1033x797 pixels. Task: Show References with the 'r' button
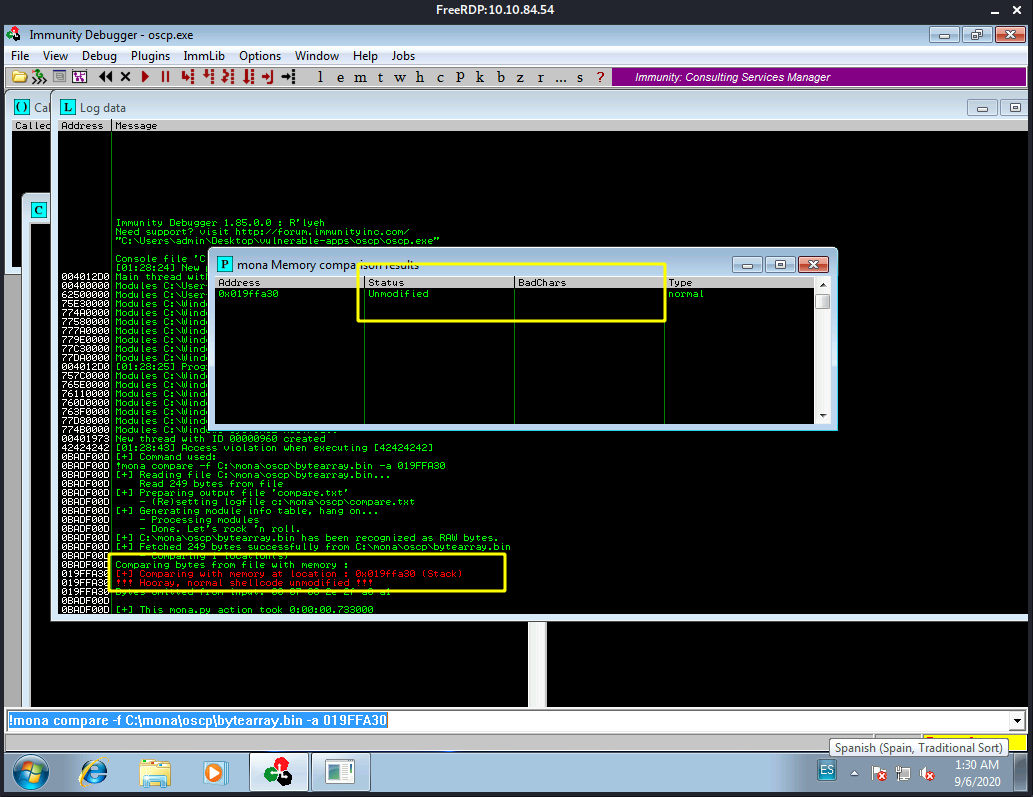[540, 77]
